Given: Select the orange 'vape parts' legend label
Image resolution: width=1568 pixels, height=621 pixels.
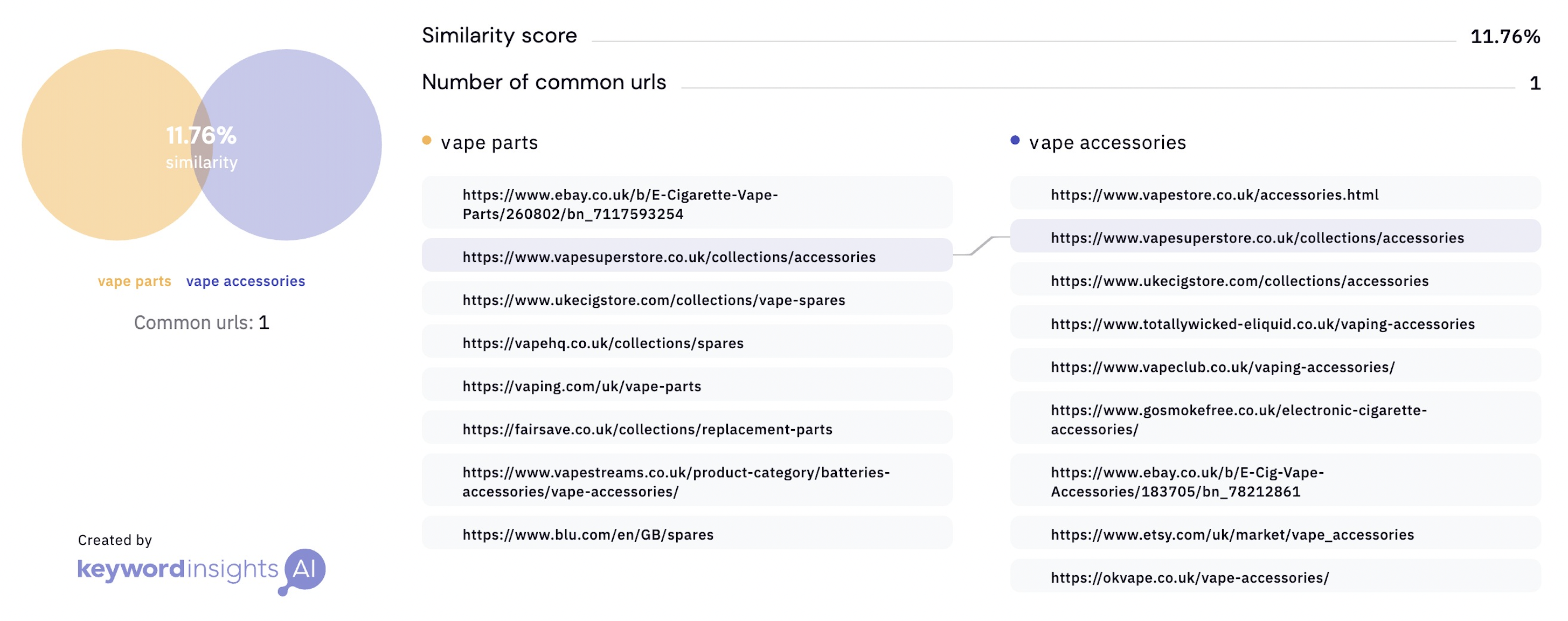Looking at the screenshot, I should coord(135,281).
